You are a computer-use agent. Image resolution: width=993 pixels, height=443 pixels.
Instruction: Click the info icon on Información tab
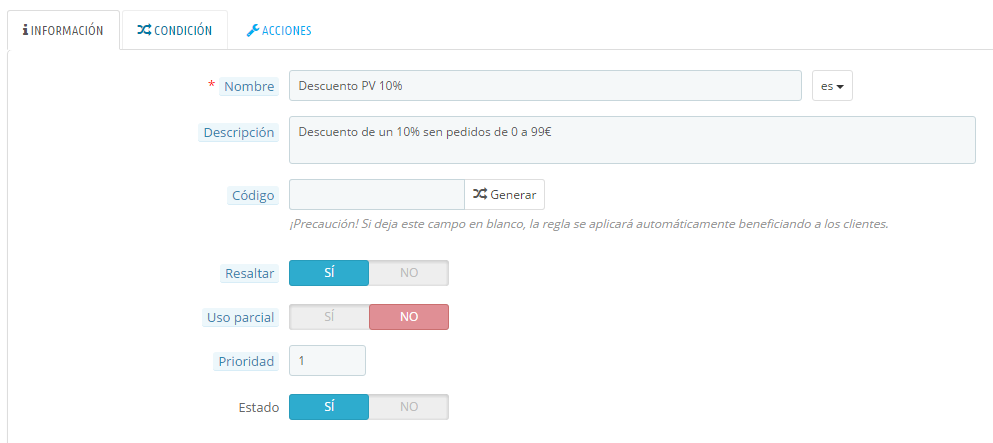click(x=25, y=30)
